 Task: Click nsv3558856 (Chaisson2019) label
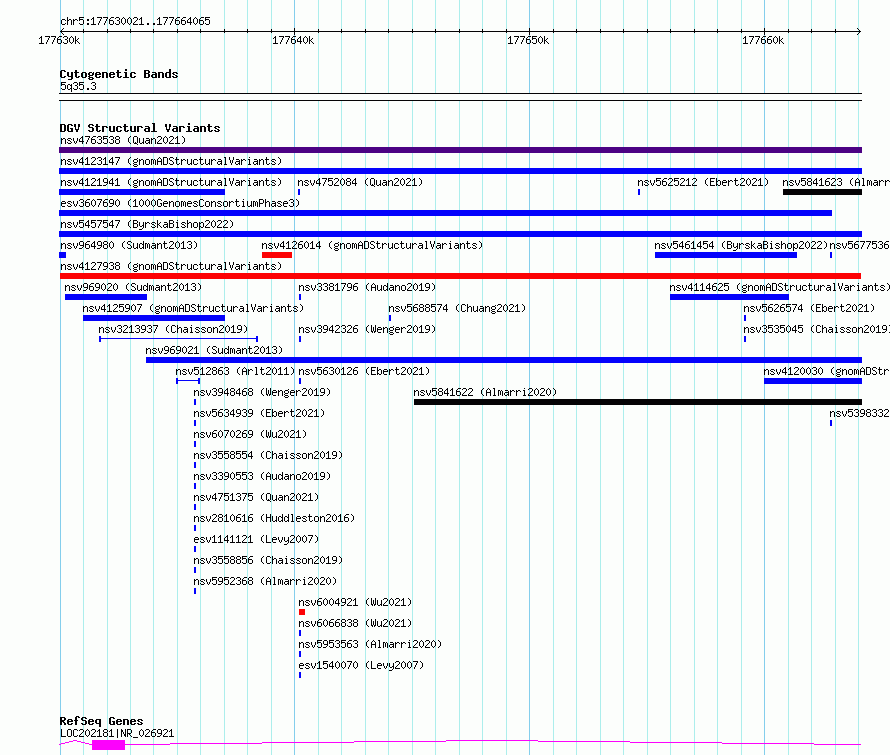coord(268,560)
